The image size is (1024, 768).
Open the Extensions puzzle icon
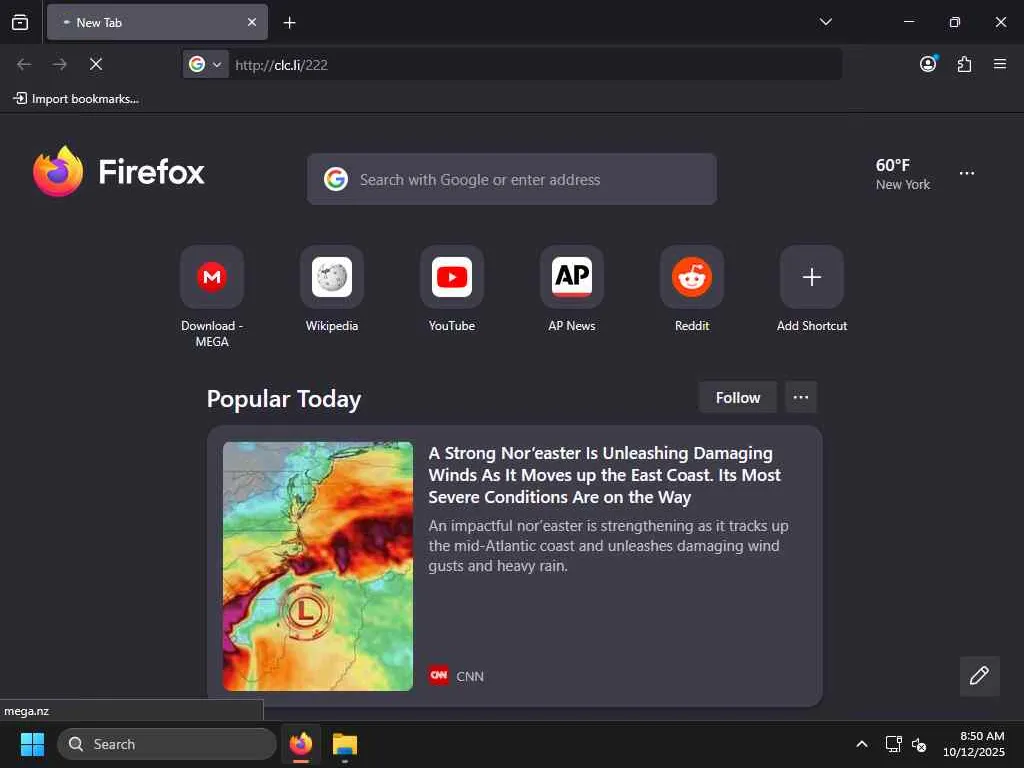point(965,64)
